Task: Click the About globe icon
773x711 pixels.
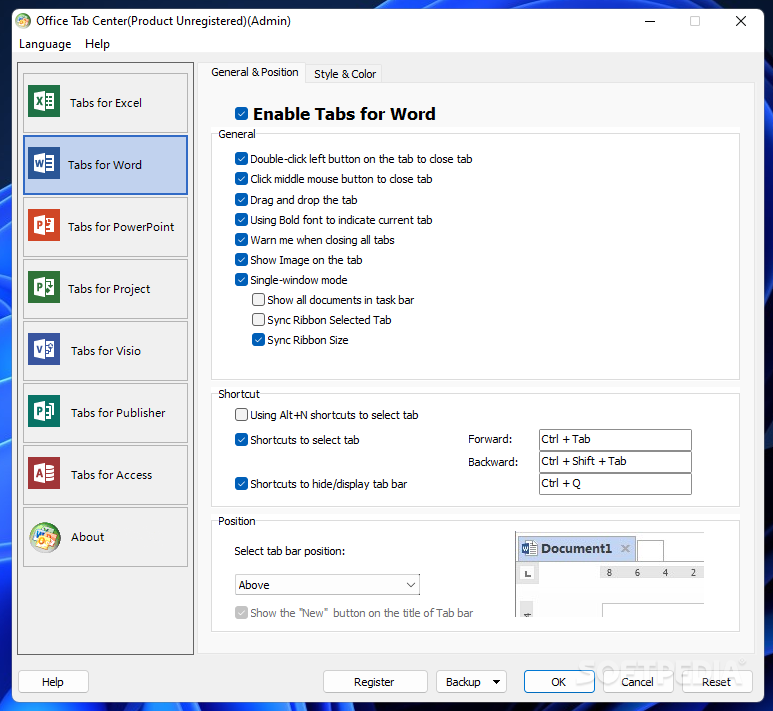Action: tap(45, 537)
